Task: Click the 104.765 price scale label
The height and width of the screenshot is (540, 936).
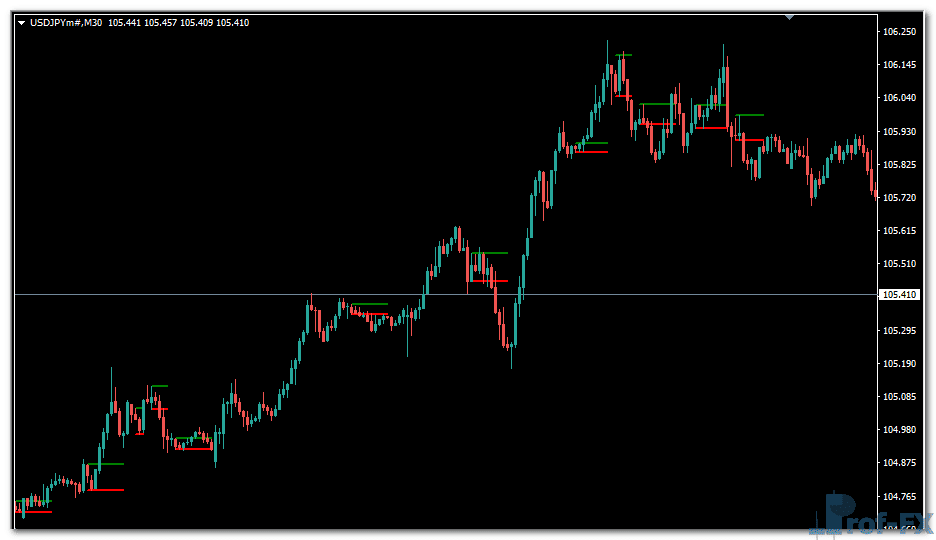Action: click(900, 497)
